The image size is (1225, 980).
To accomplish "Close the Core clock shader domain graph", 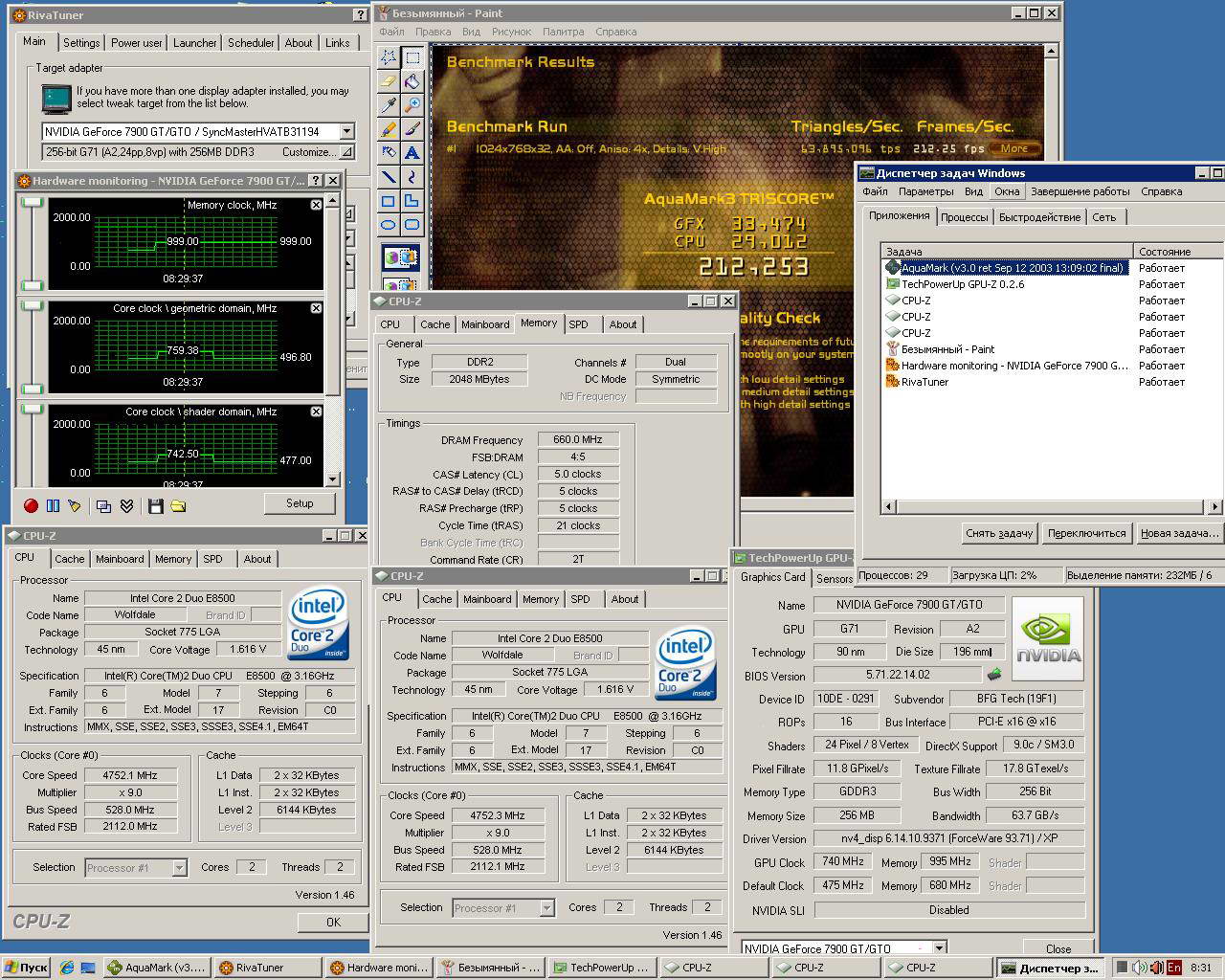I will pos(316,412).
